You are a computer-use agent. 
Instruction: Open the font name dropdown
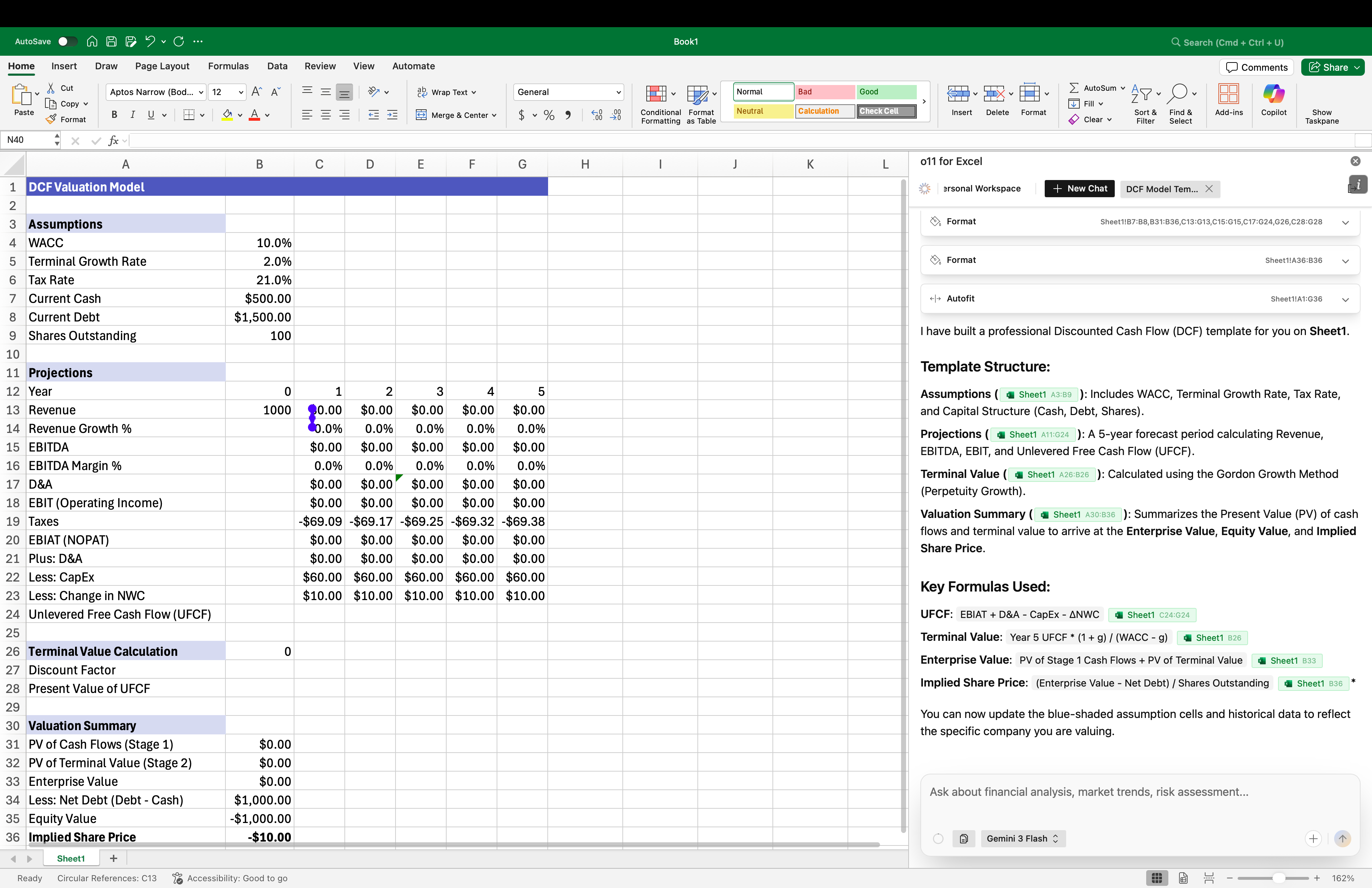[x=201, y=92]
